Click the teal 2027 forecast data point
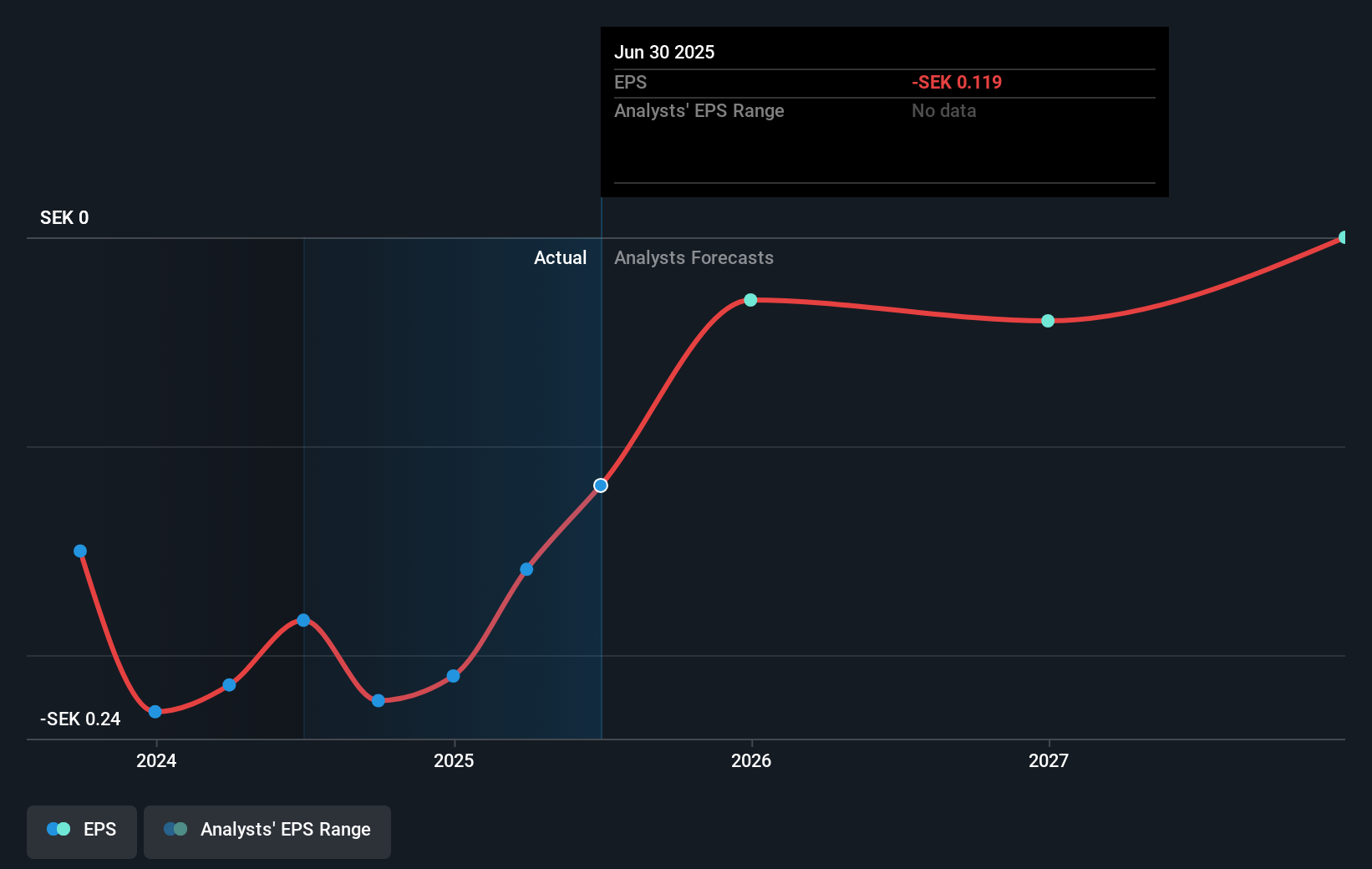 (1047, 320)
